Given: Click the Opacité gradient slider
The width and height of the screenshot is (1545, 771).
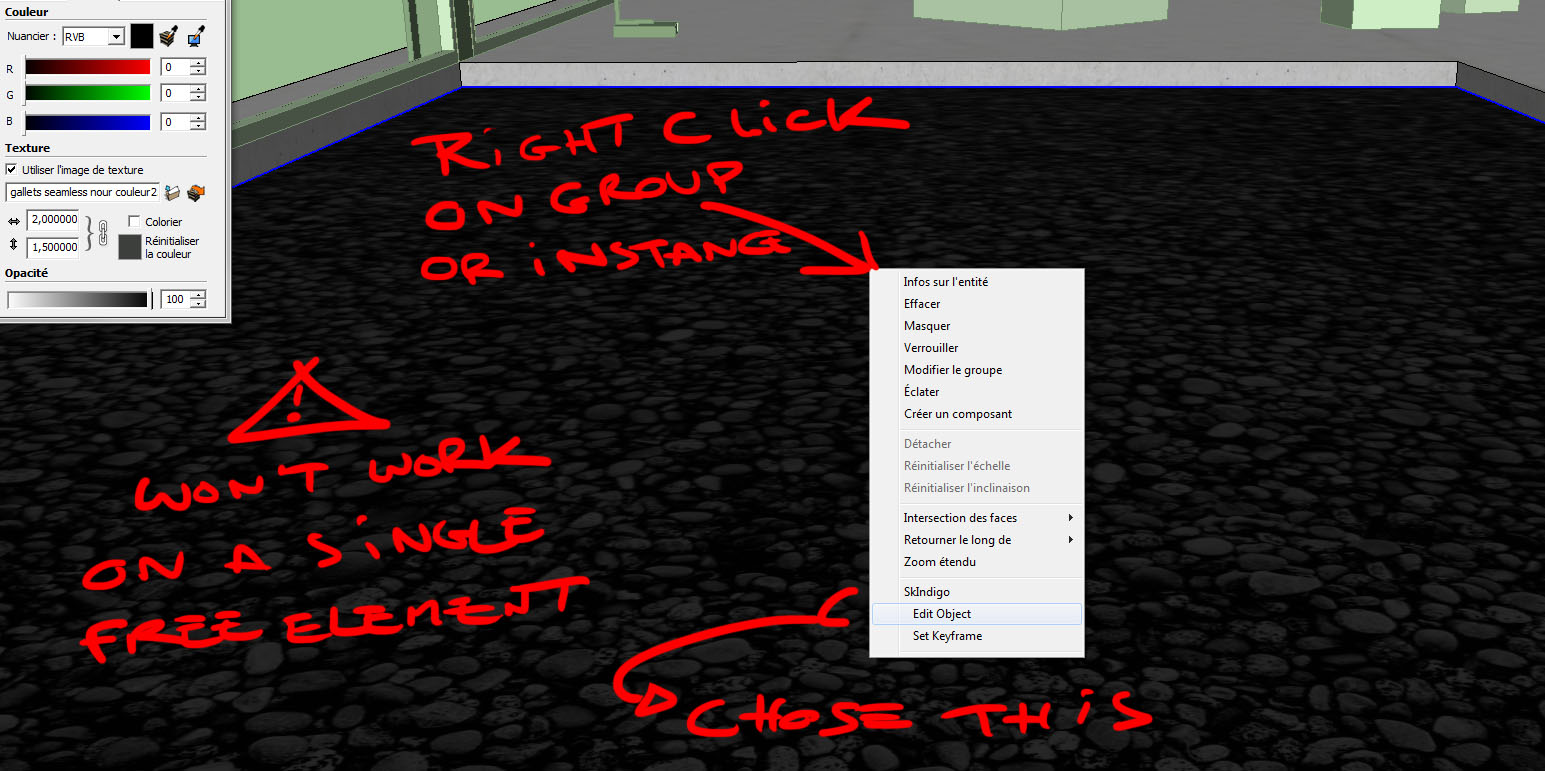Looking at the screenshot, I should 78,299.
